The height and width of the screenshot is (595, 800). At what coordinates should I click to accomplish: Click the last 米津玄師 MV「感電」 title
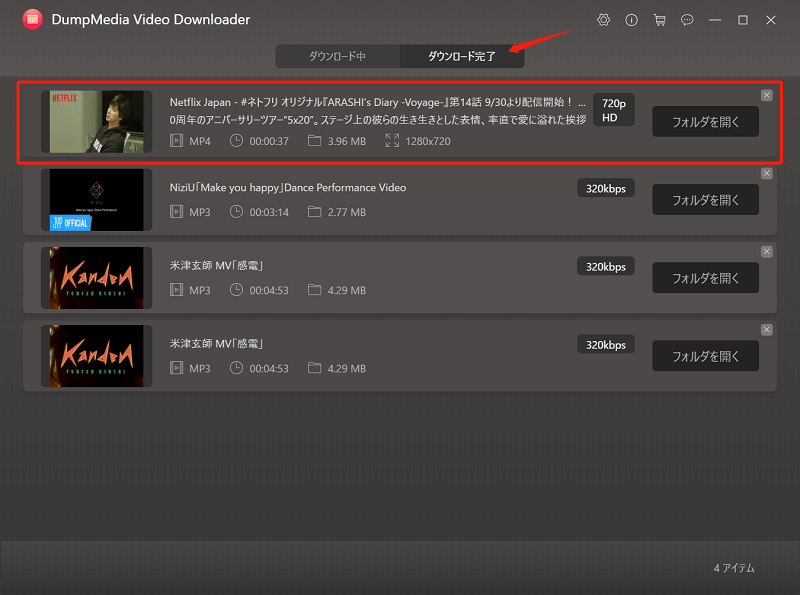click(x=216, y=343)
